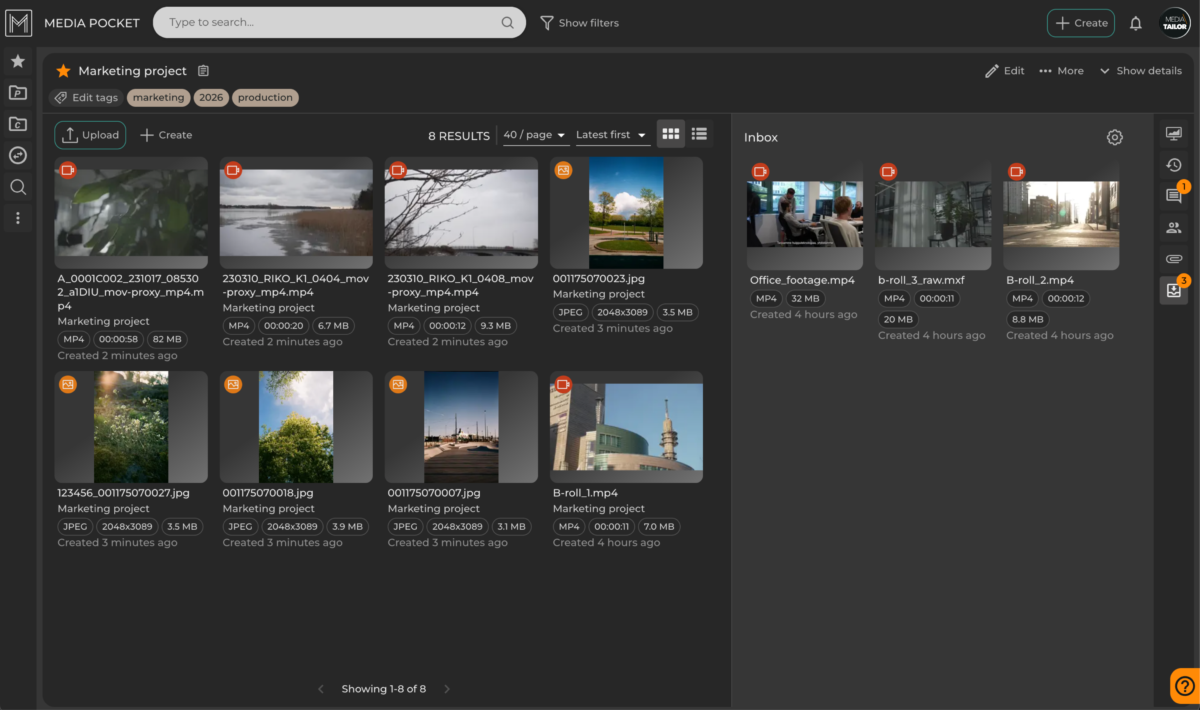Screen dimensions: 1200x710
Task: Open the 40 / page dropdown
Action: tap(535, 135)
